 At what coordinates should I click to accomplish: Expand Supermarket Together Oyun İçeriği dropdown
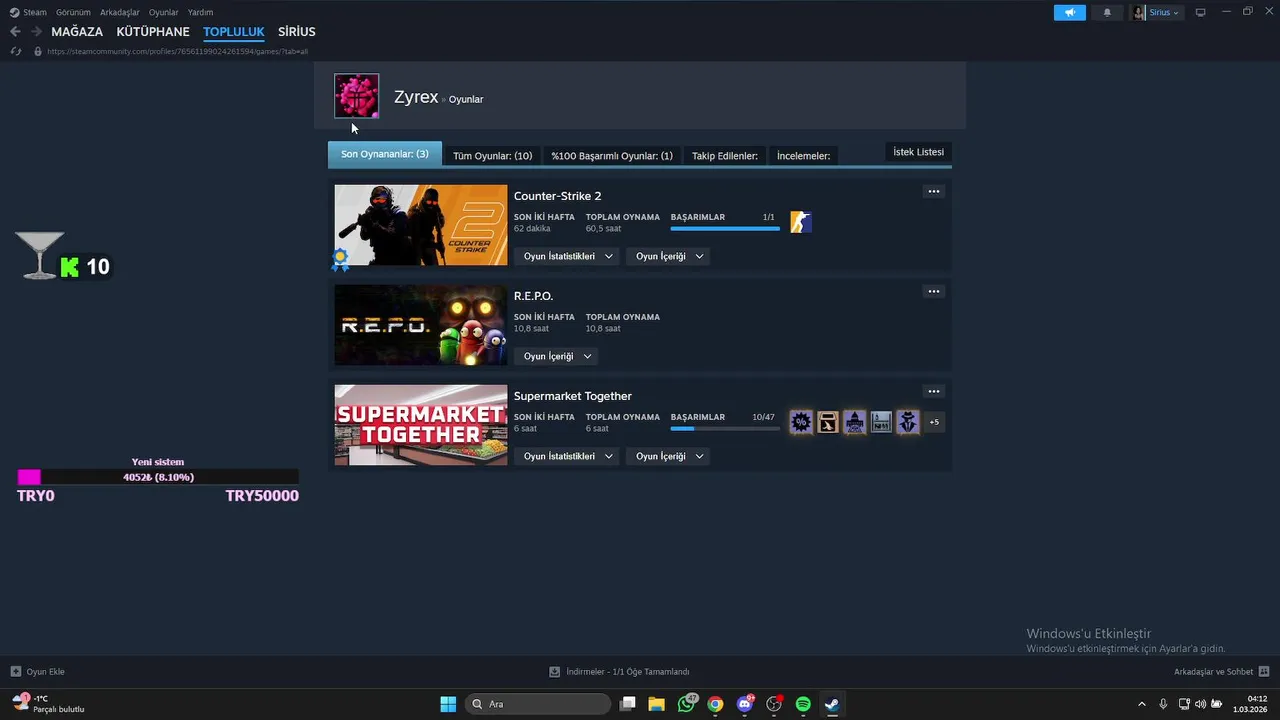(670, 456)
